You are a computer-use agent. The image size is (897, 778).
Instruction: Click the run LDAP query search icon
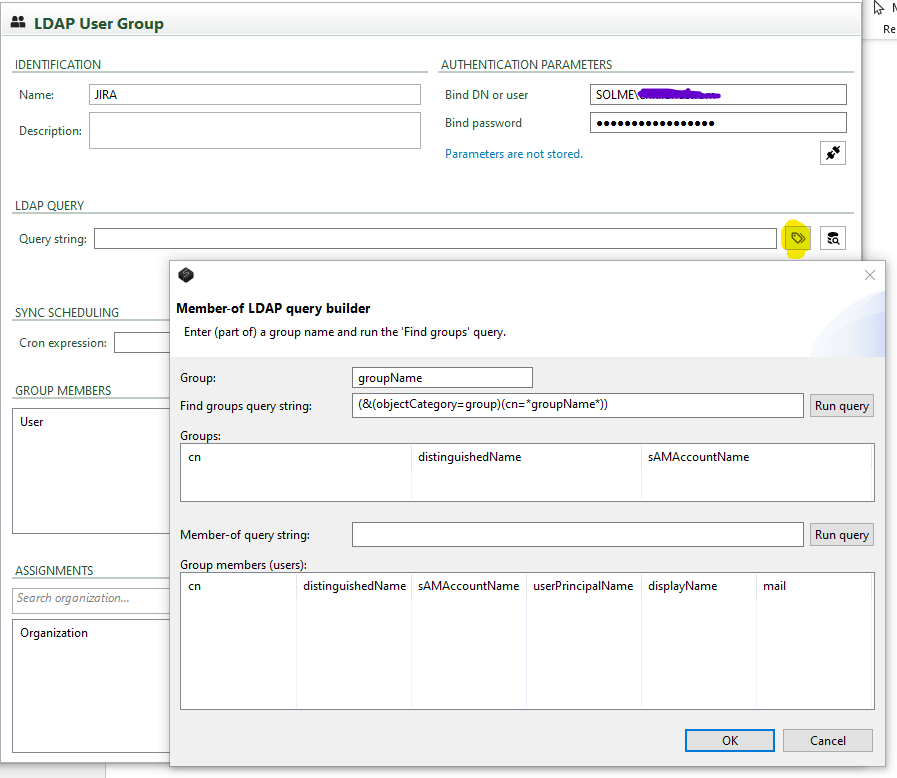(832, 238)
